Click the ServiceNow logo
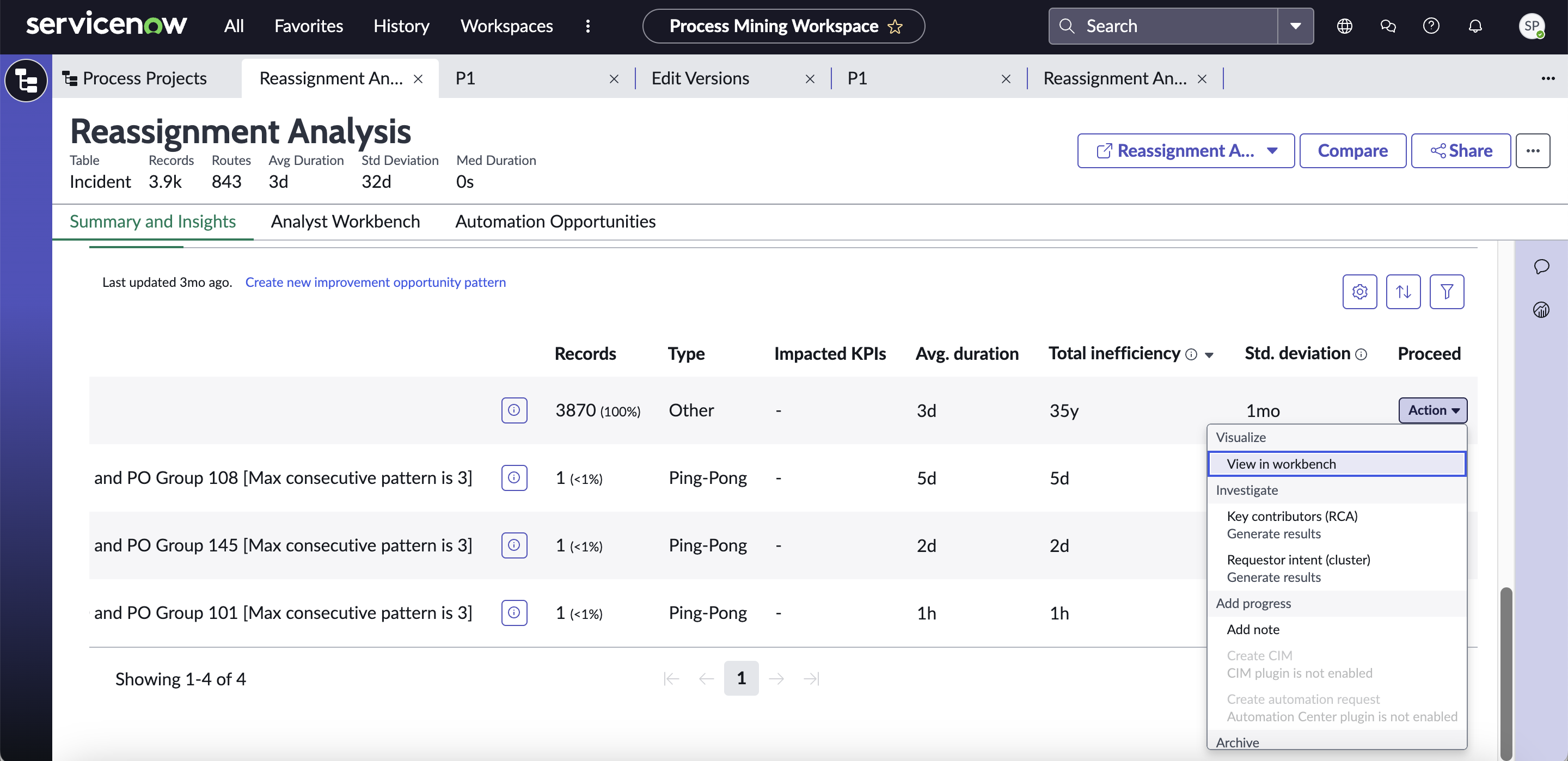Screen dimensions: 1568x761 pos(107,25)
